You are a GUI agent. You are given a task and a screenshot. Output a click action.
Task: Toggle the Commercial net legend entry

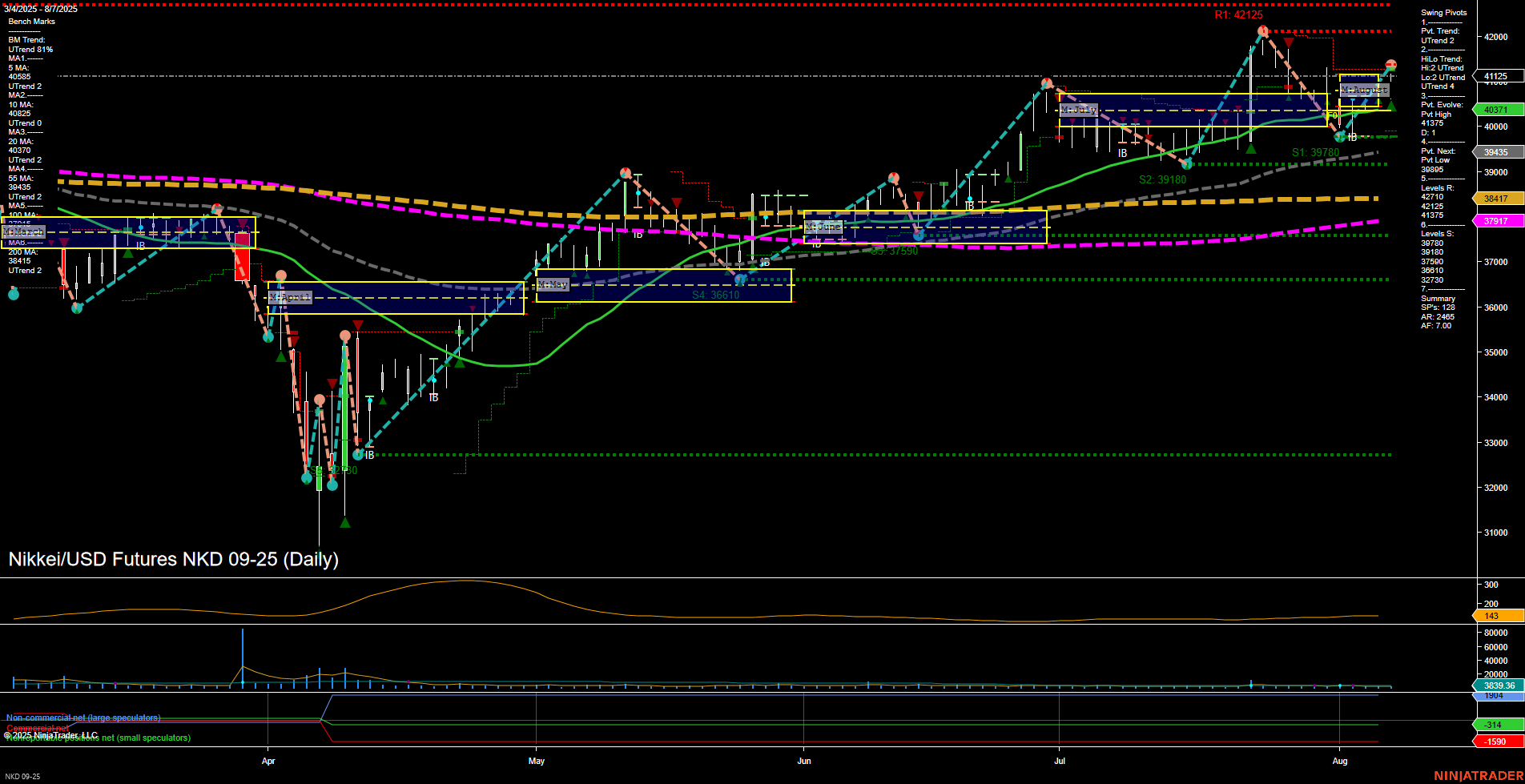(x=35, y=729)
